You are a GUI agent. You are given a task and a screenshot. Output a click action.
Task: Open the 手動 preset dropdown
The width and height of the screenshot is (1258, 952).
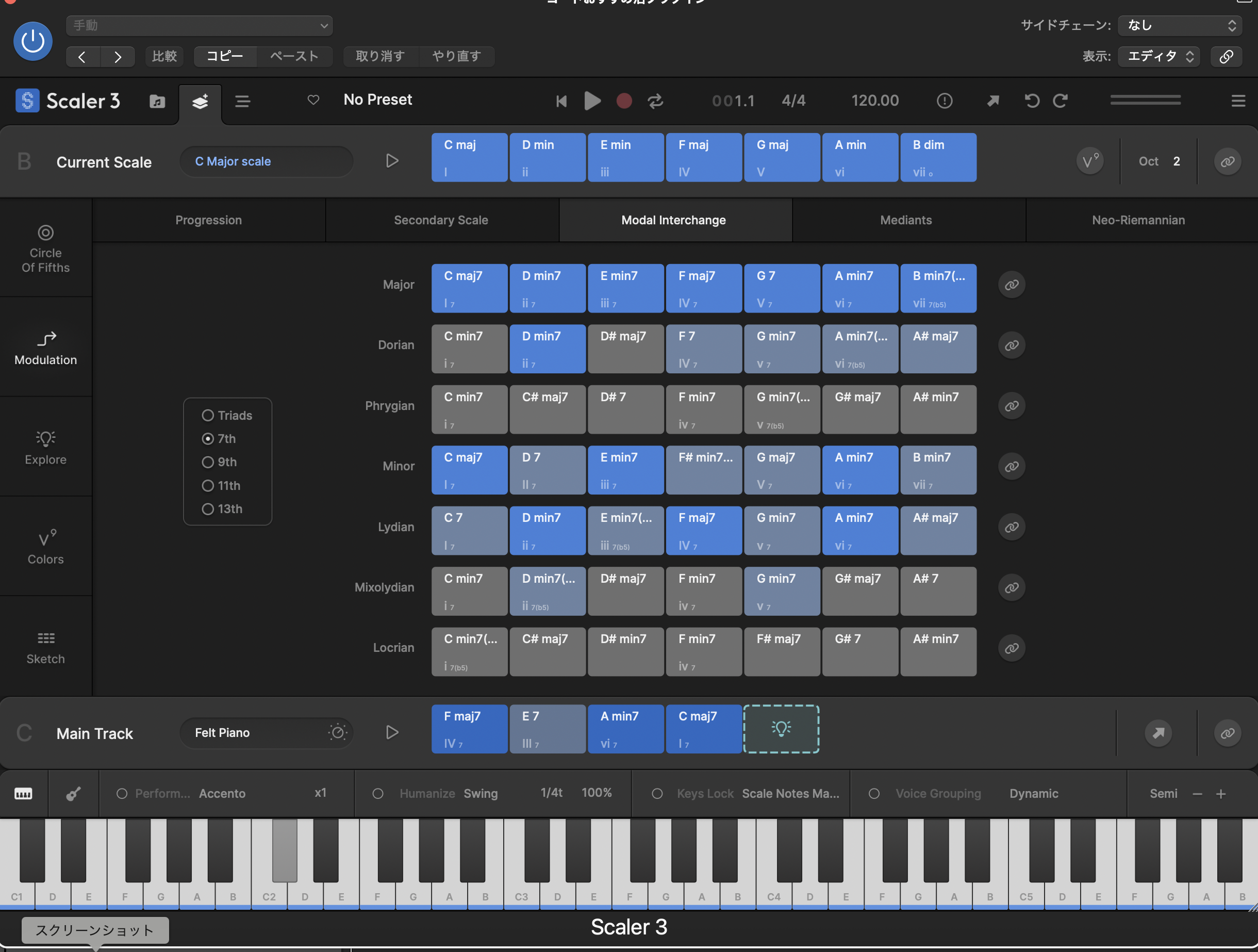[x=199, y=26]
